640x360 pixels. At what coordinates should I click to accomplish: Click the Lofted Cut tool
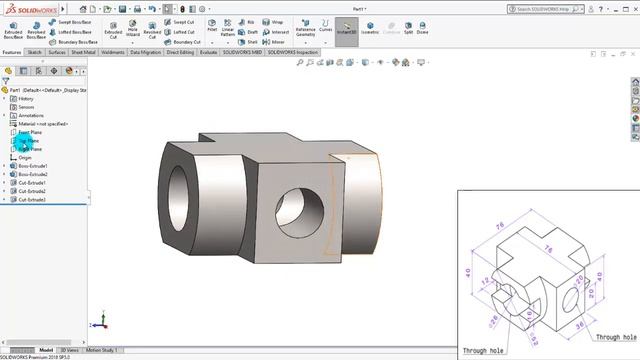pyautogui.click(x=179, y=32)
